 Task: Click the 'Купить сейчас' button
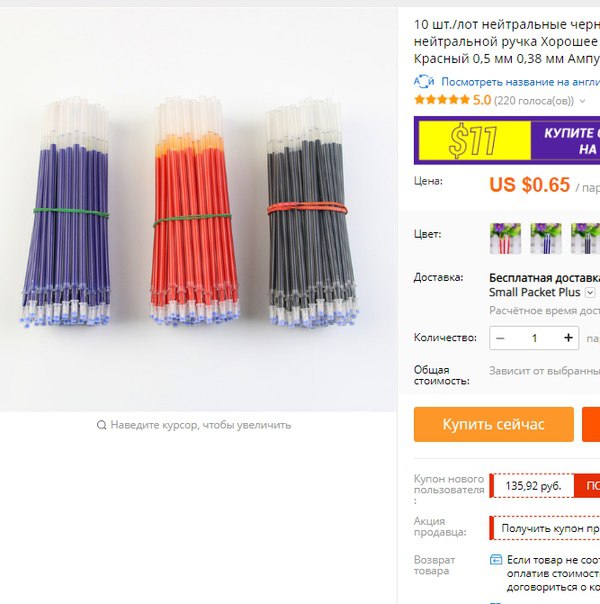(494, 424)
